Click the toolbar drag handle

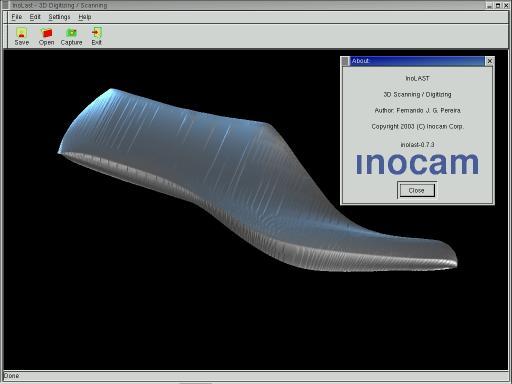coord(5,36)
